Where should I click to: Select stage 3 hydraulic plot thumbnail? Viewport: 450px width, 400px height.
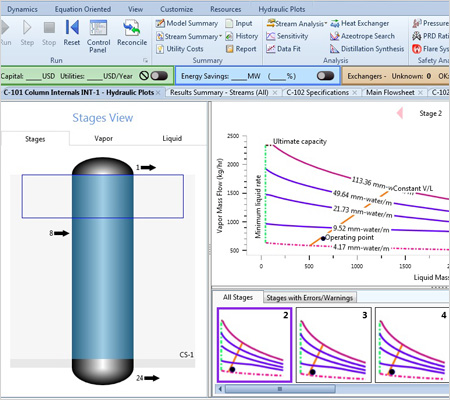coord(333,345)
